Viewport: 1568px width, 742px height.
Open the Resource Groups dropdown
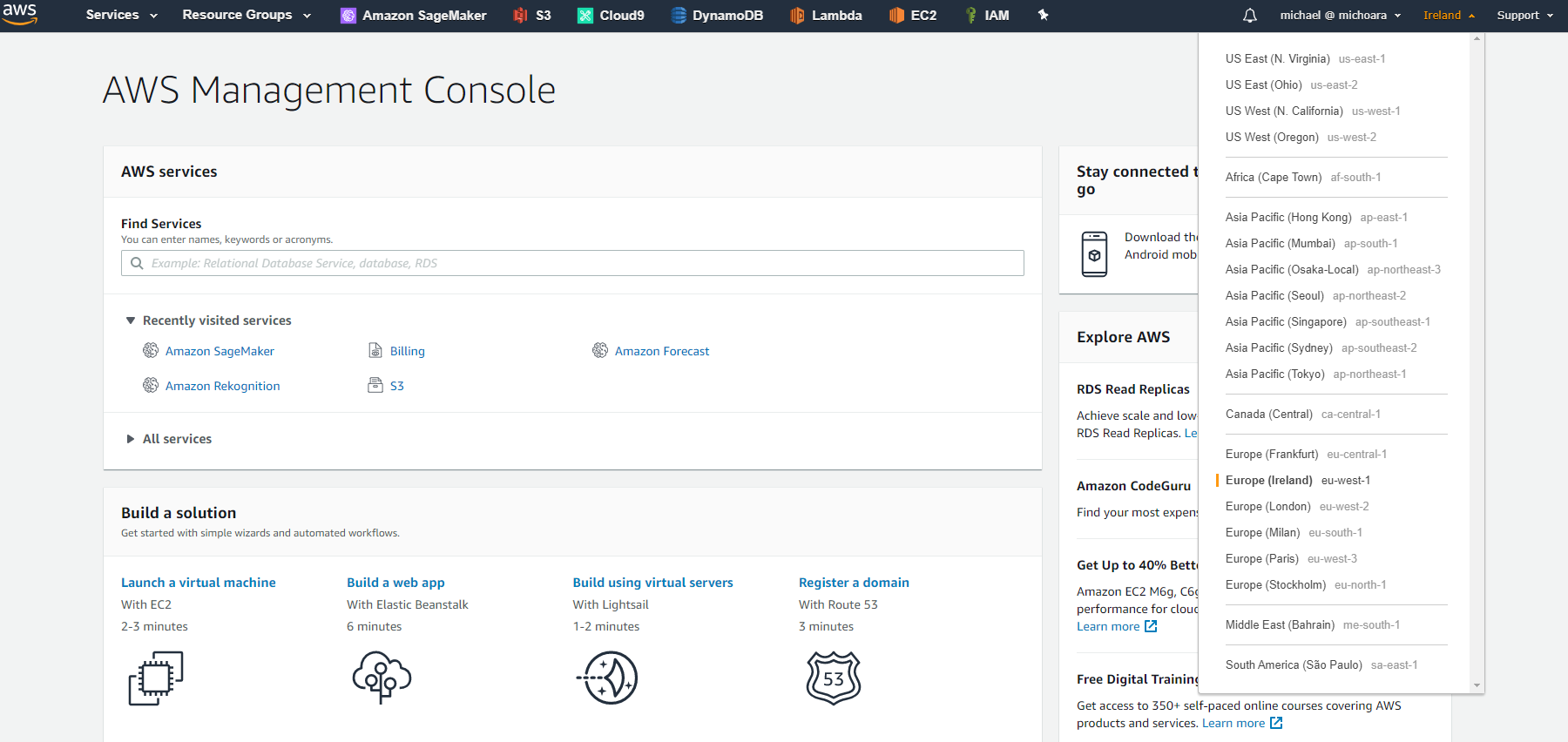247,15
